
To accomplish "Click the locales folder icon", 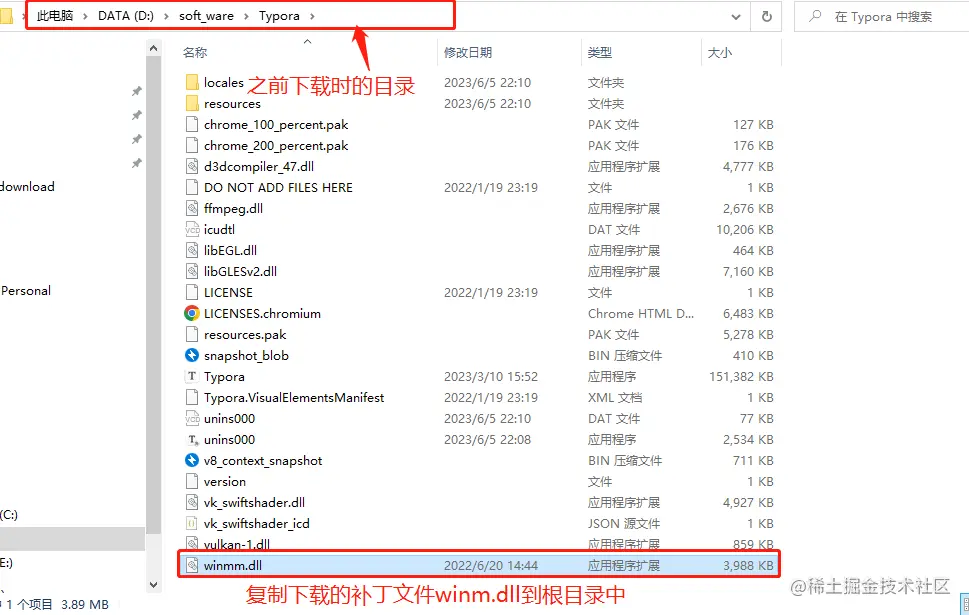I will pyautogui.click(x=192, y=82).
